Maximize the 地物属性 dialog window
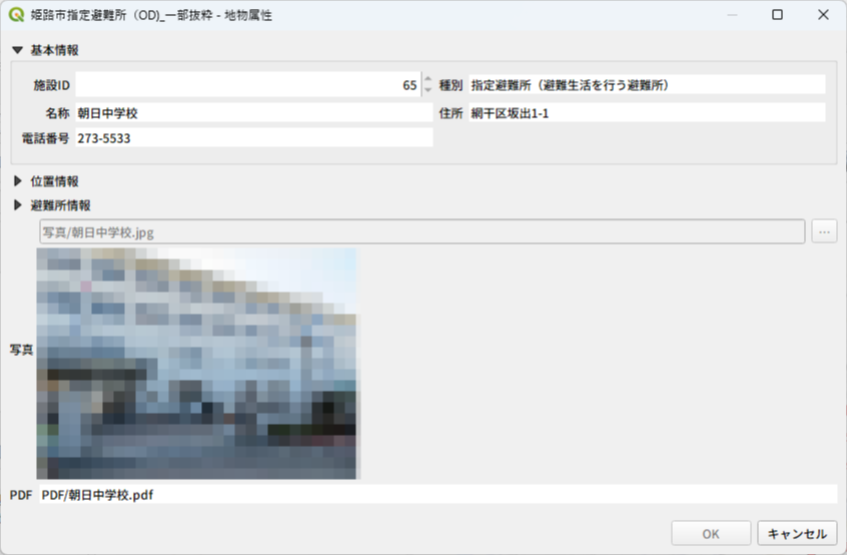Image resolution: width=847 pixels, height=555 pixels. [x=778, y=16]
